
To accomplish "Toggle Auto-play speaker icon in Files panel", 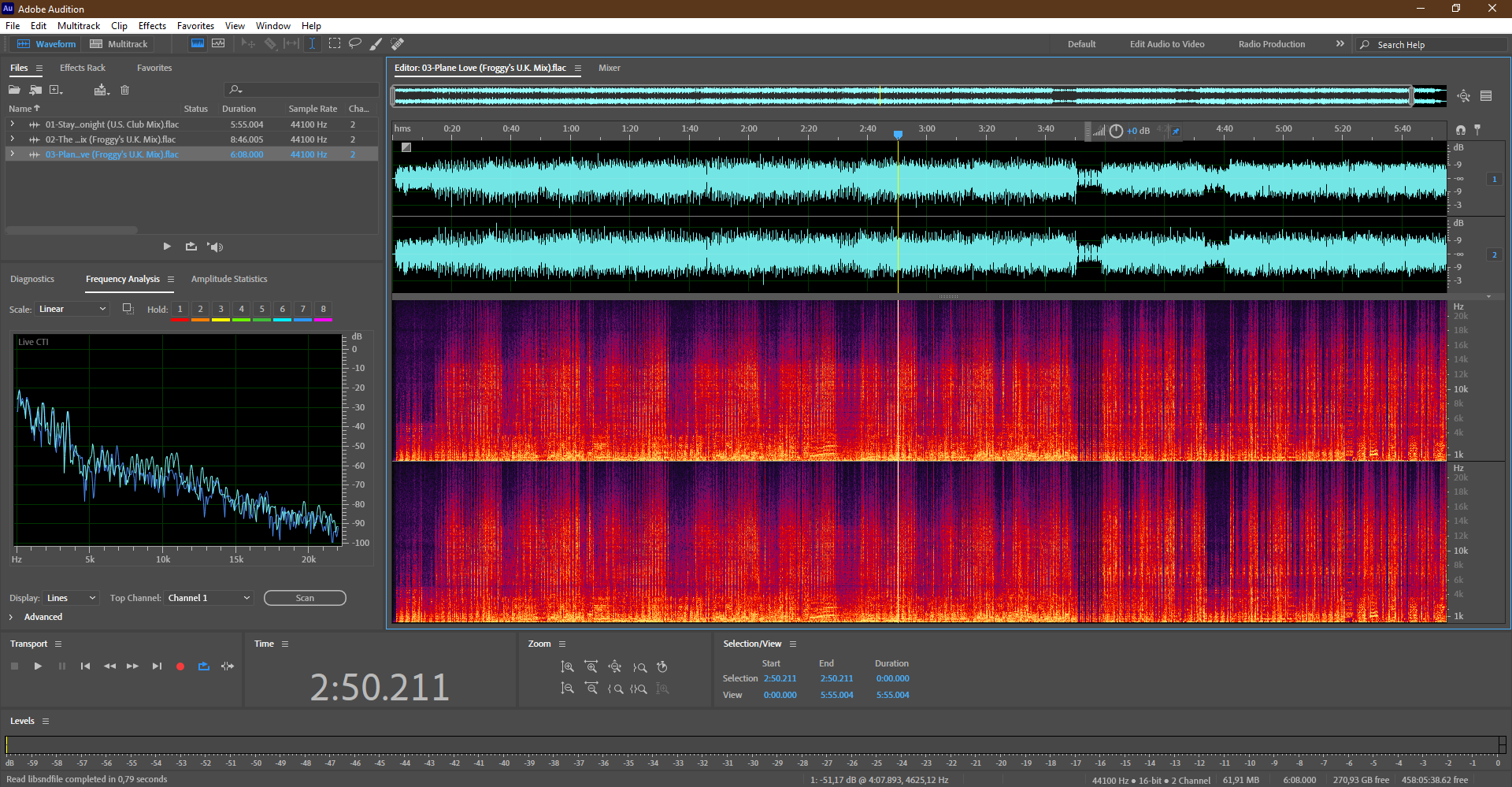I will click(x=215, y=247).
